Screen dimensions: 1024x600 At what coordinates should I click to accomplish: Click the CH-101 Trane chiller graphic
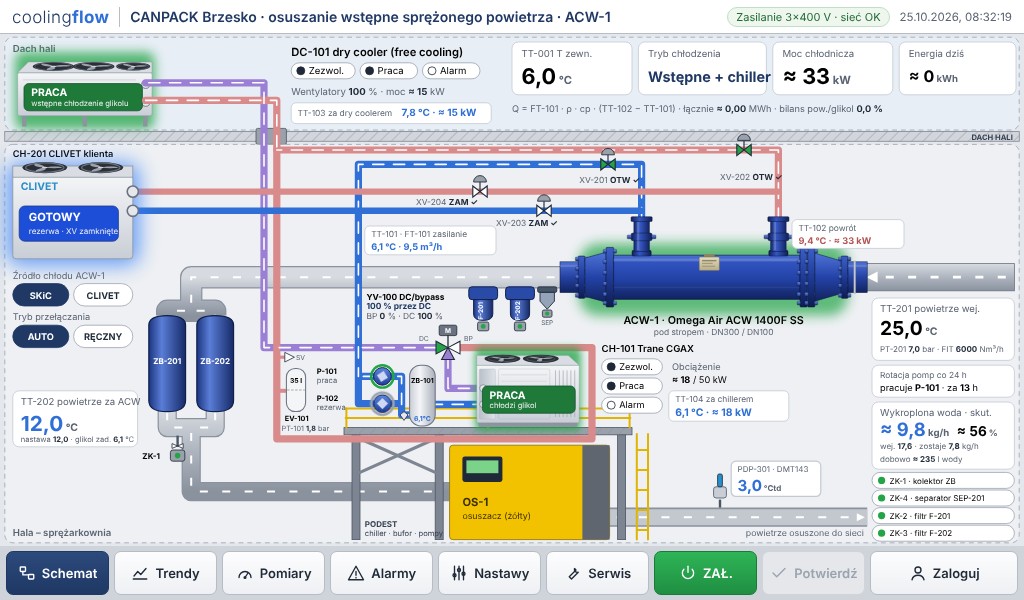click(x=528, y=390)
